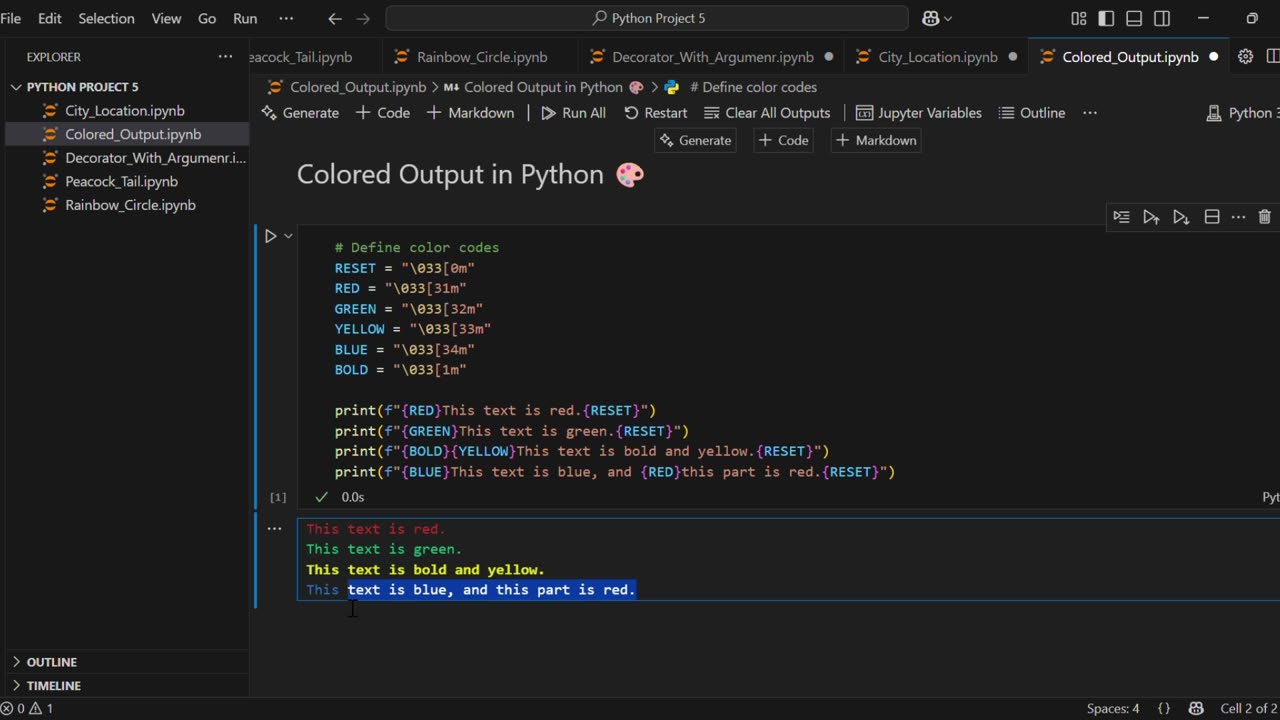Execute the cells above using the cell toolbar
Viewport: 1280px width, 720px height.
pyautogui.click(x=1151, y=217)
